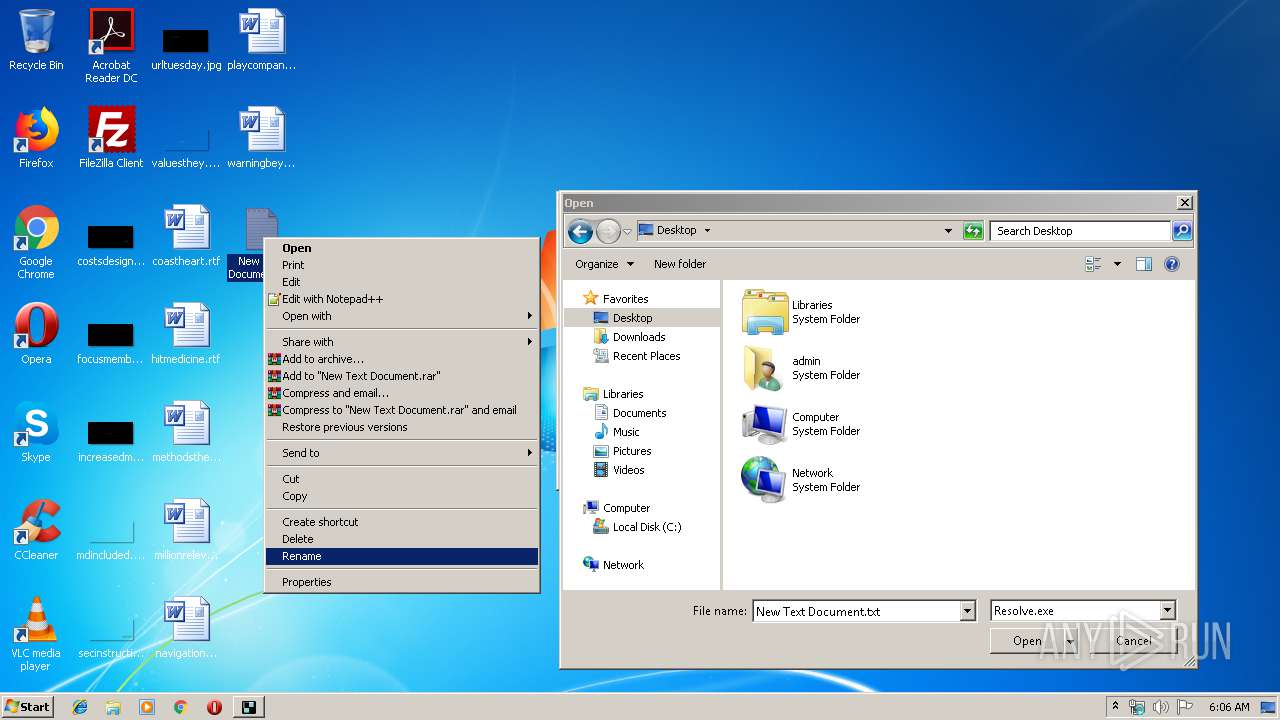Select Documents under Libraries

pos(639,413)
